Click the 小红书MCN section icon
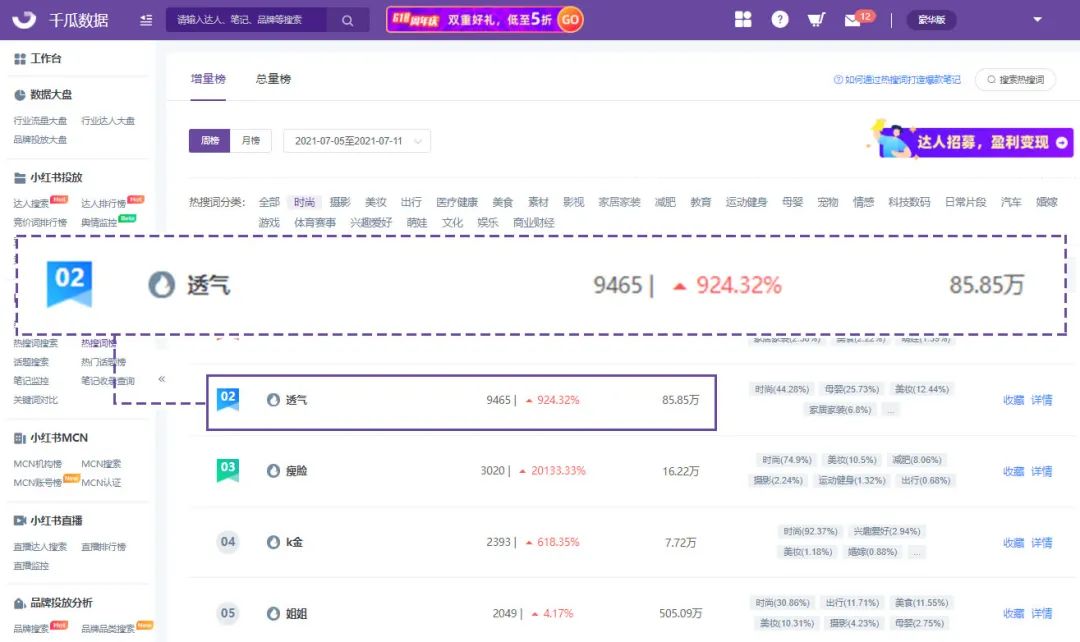1080x642 pixels. pos(20,438)
